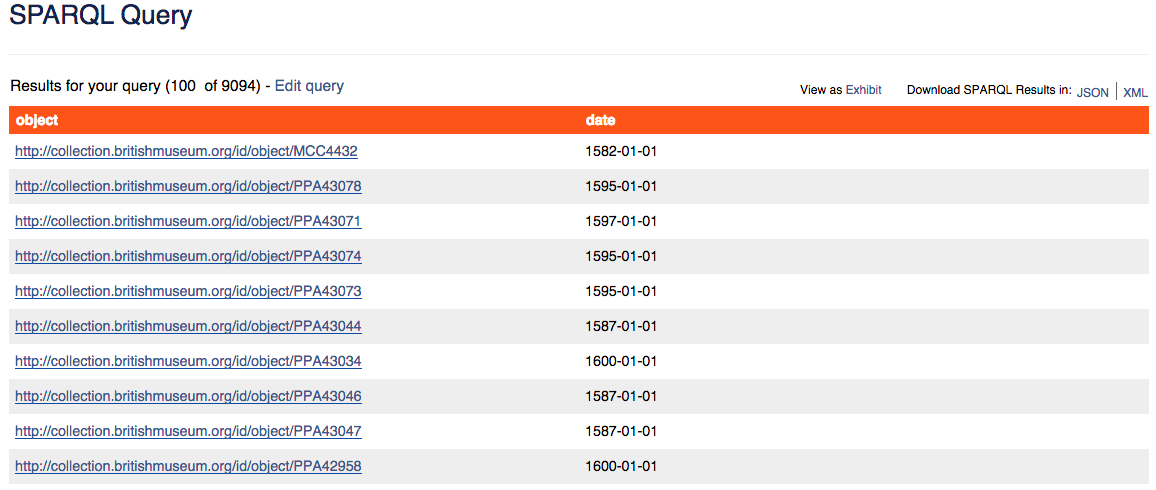Open object link PPA43044

[x=188, y=326]
